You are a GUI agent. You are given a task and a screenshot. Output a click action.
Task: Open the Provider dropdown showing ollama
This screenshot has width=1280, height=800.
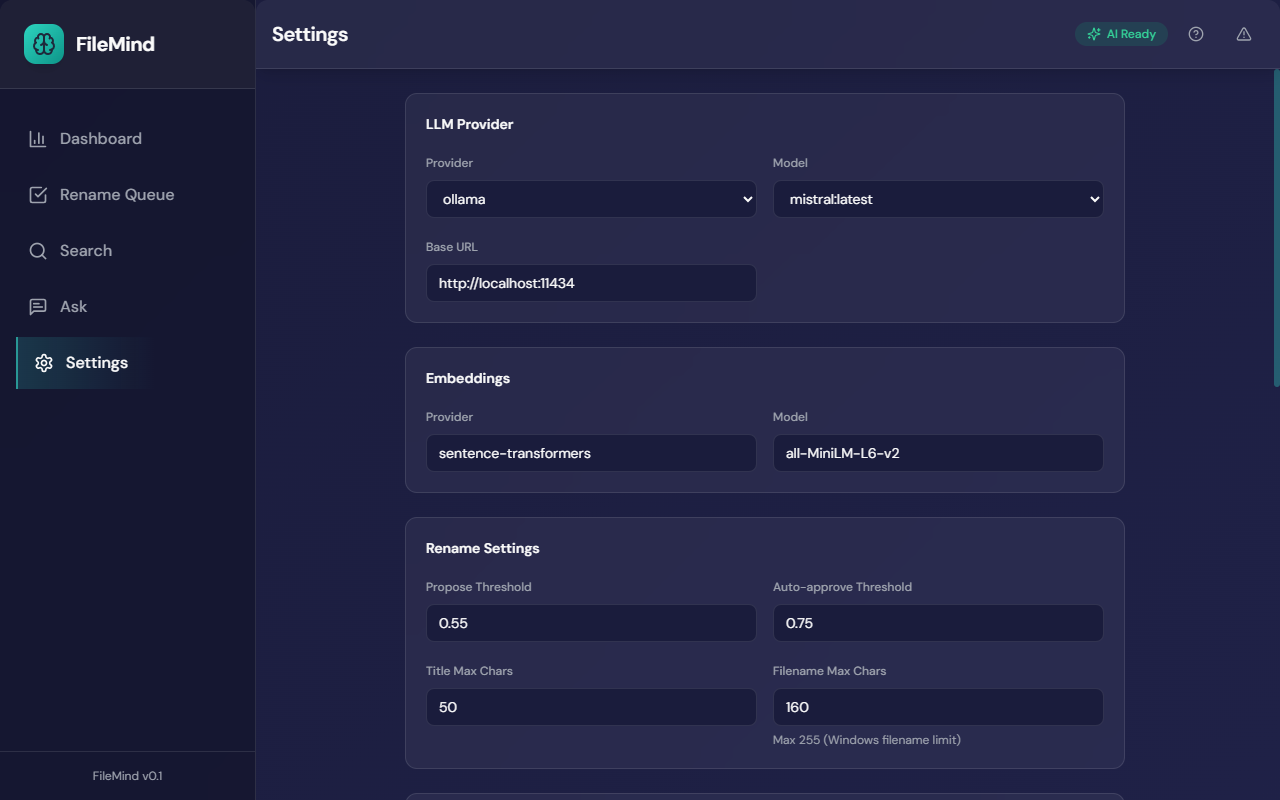591,199
